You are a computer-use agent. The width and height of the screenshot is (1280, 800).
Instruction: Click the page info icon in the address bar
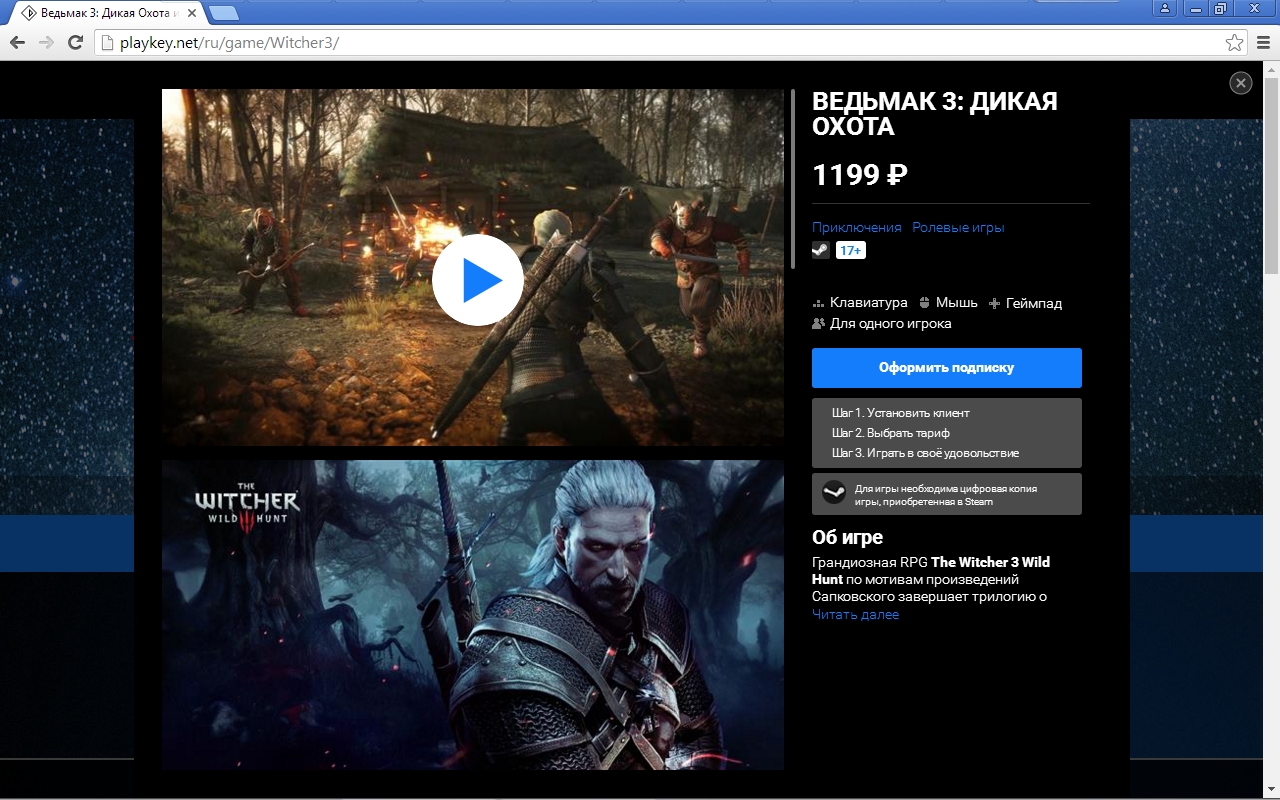click(x=107, y=42)
